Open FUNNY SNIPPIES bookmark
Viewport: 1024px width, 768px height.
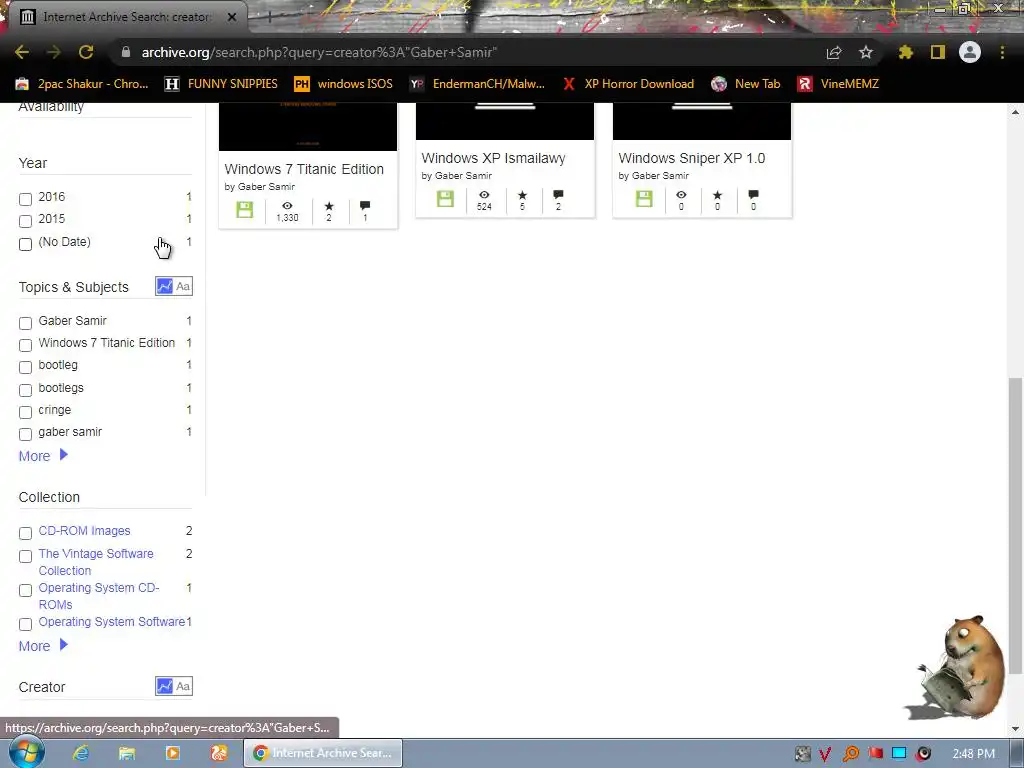(x=221, y=84)
